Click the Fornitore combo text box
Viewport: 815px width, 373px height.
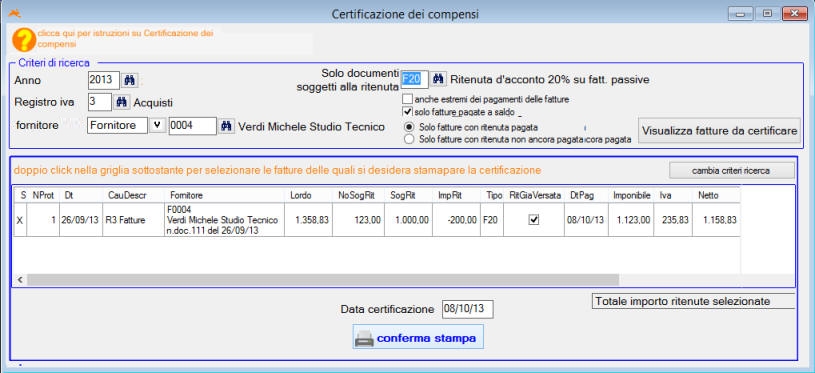[117, 126]
